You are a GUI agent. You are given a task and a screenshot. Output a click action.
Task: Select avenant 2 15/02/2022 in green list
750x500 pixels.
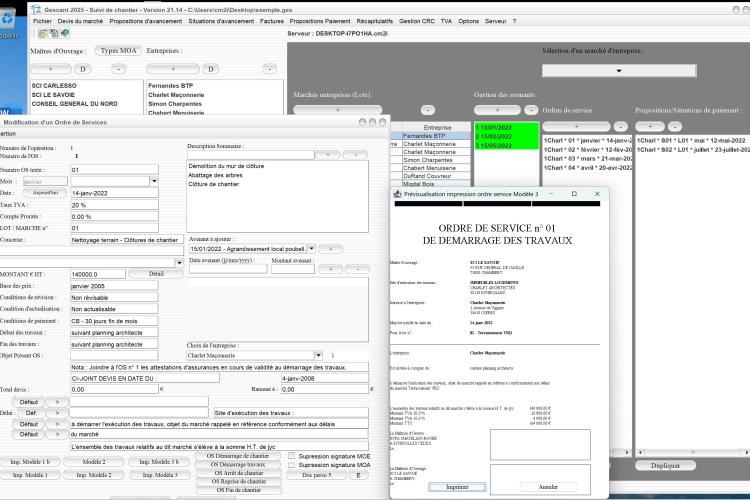[x=506, y=137]
